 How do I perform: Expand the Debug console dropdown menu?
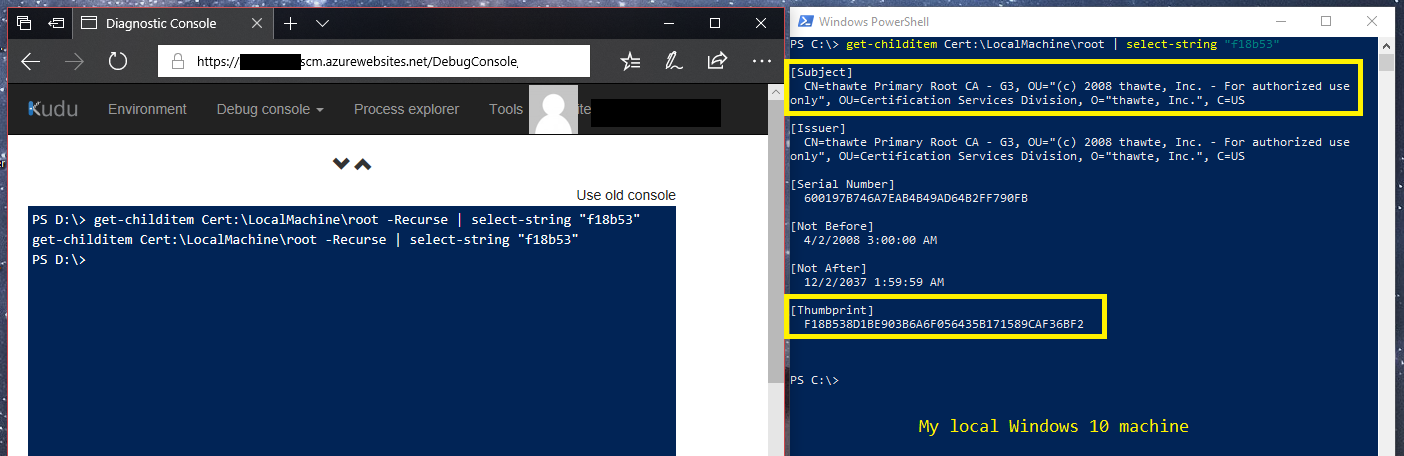tap(270, 109)
